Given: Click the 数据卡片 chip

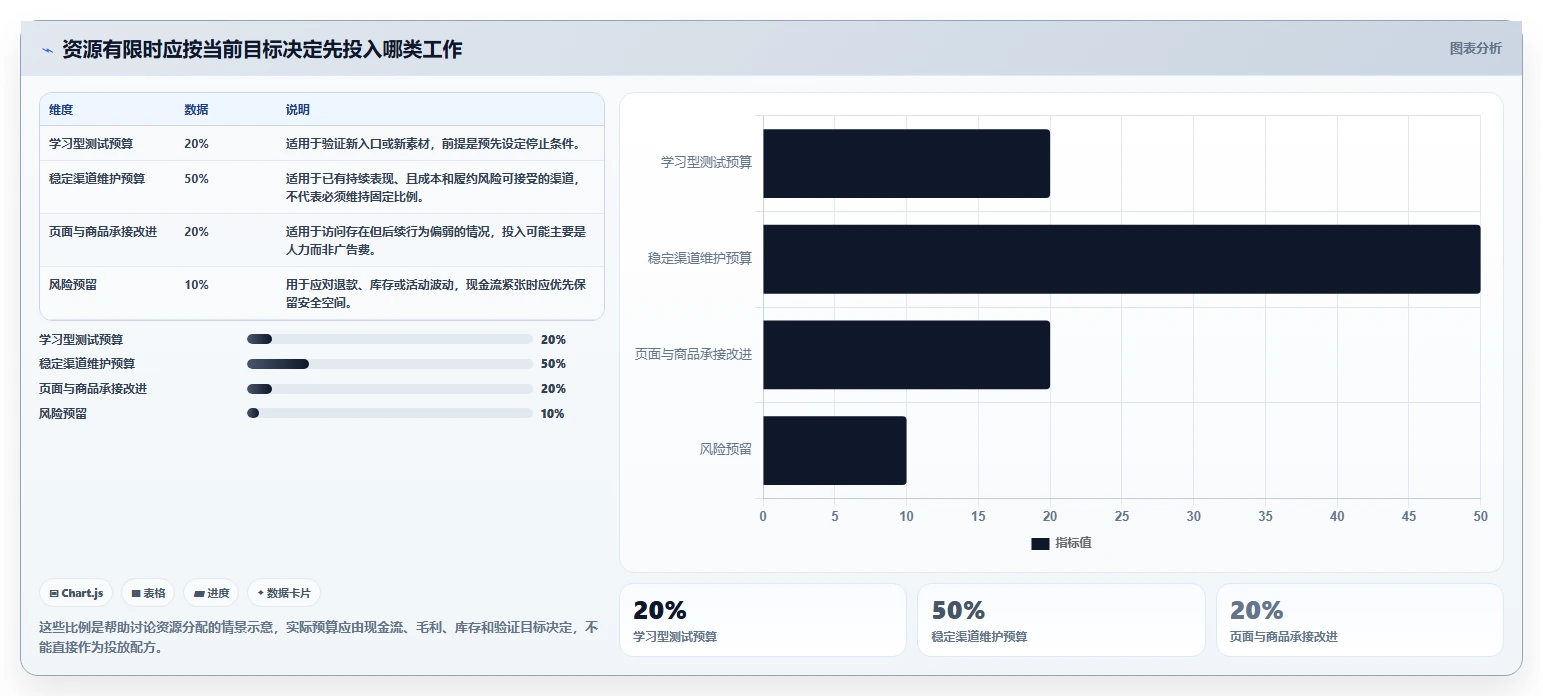Looking at the screenshot, I should pos(284,593).
